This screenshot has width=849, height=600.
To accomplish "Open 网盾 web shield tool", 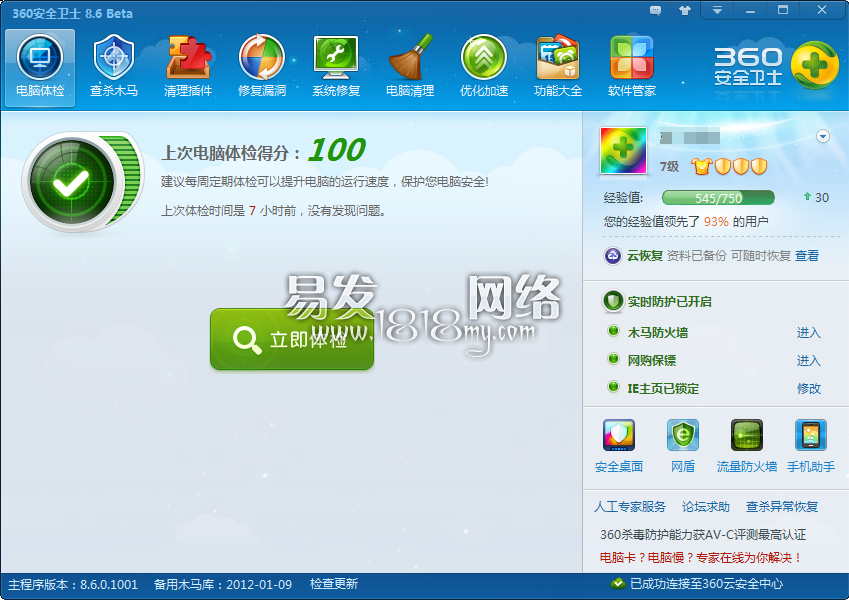I will click(683, 446).
